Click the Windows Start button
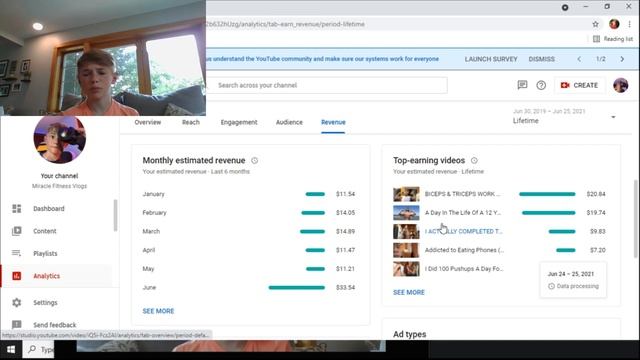The image size is (640, 360). pos(11,350)
